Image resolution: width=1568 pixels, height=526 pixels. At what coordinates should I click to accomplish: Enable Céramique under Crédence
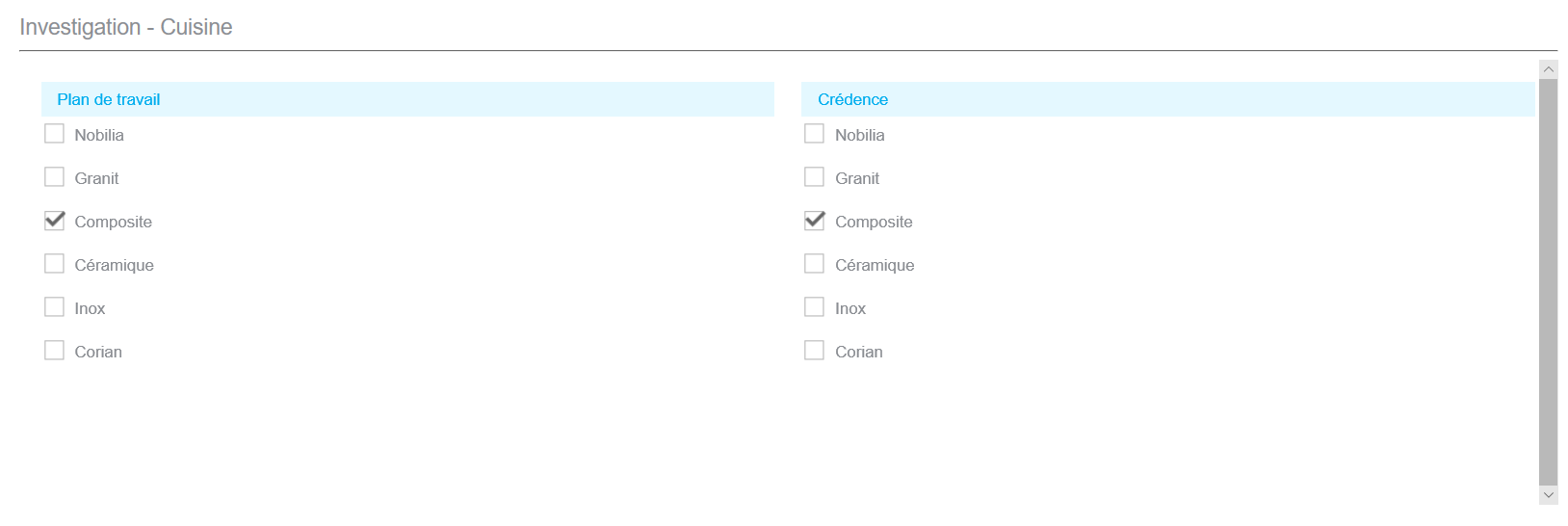(814, 264)
